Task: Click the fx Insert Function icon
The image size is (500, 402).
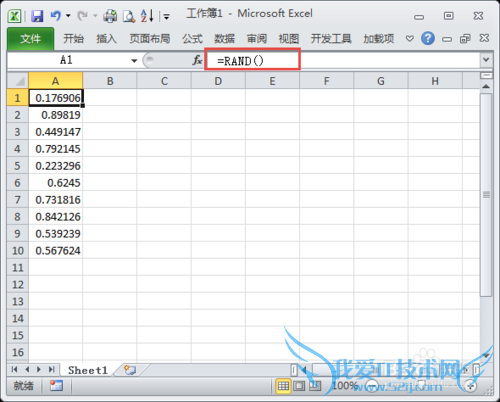Action: [x=197, y=60]
